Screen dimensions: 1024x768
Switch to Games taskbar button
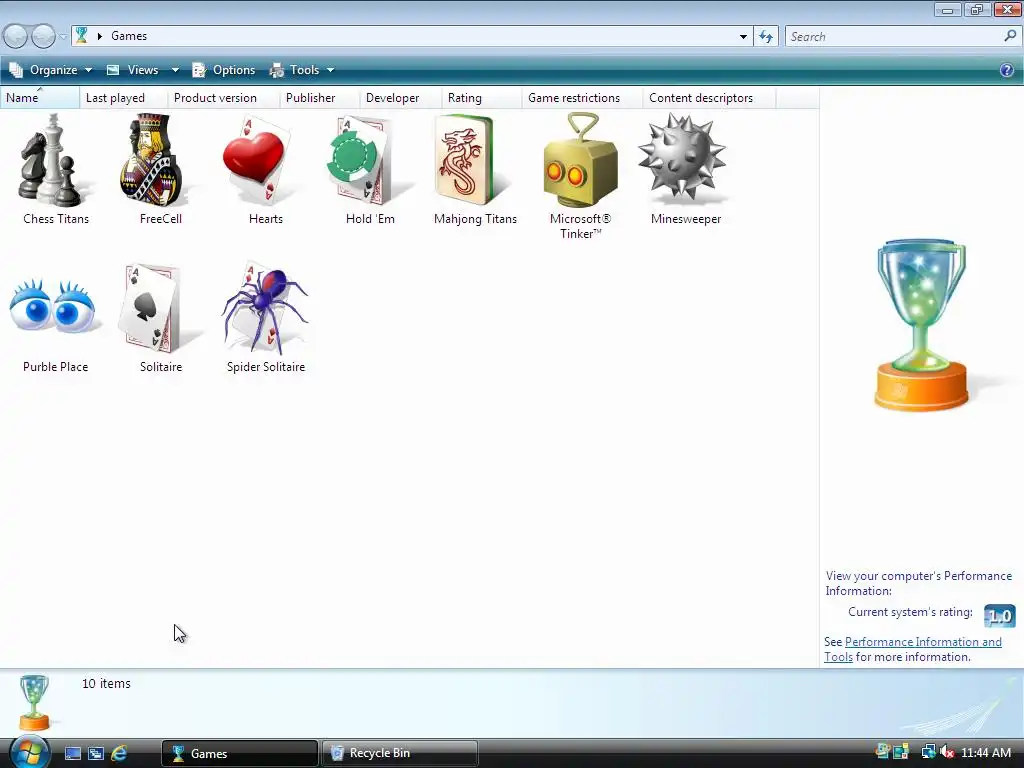240,753
